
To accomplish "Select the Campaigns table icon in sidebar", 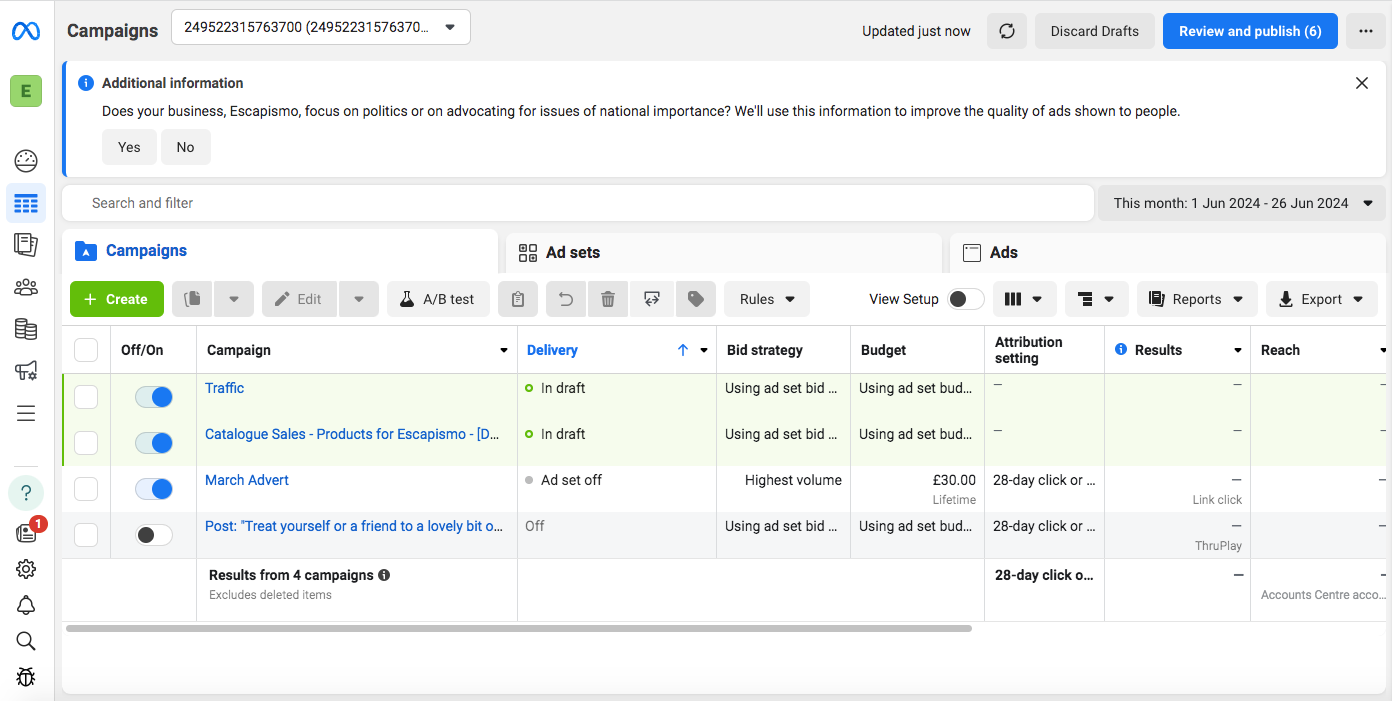I will click(26, 202).
